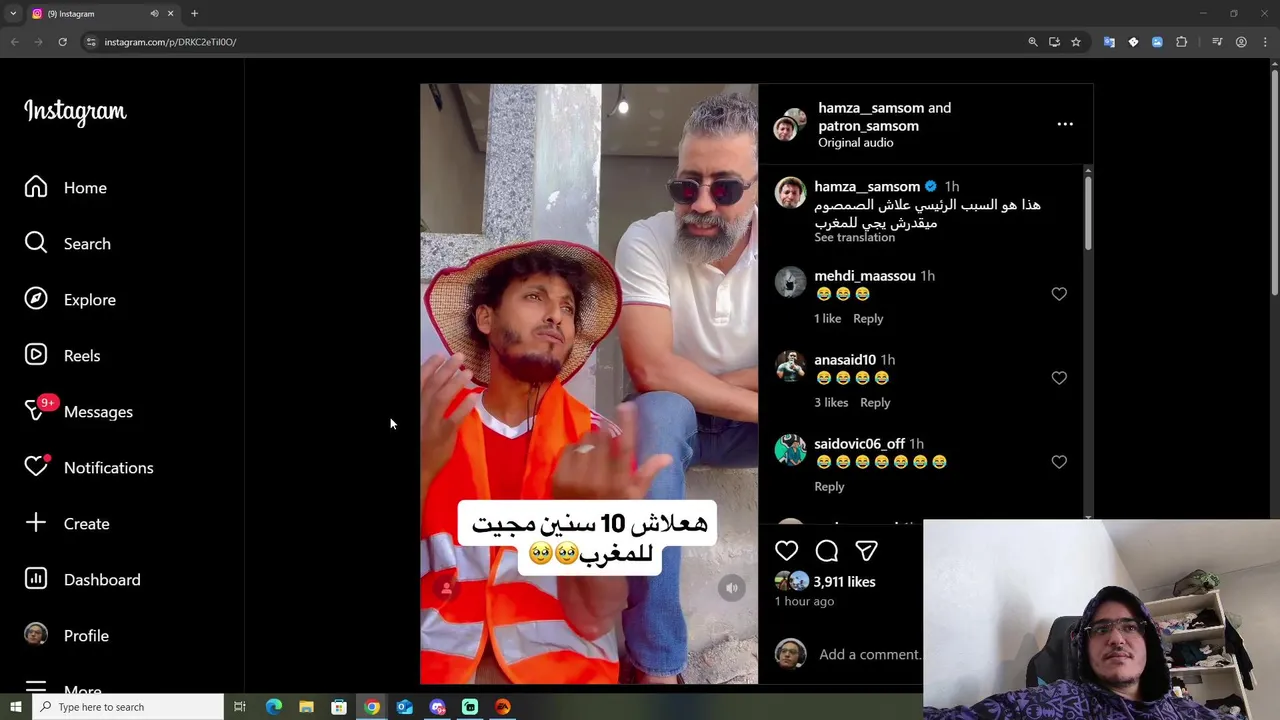This screenshot has height=720, width=1280.
Task: Reply to saidovic06_off's comment
Action: point(829,487)
